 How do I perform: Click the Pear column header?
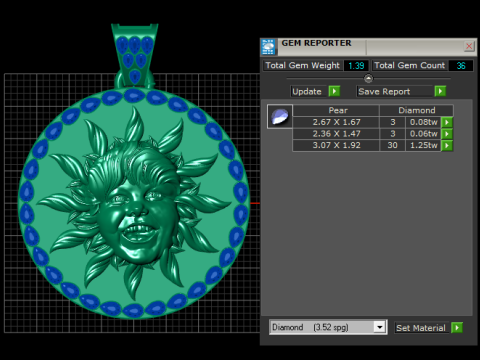pyautogui.click(x=336, y=110)
